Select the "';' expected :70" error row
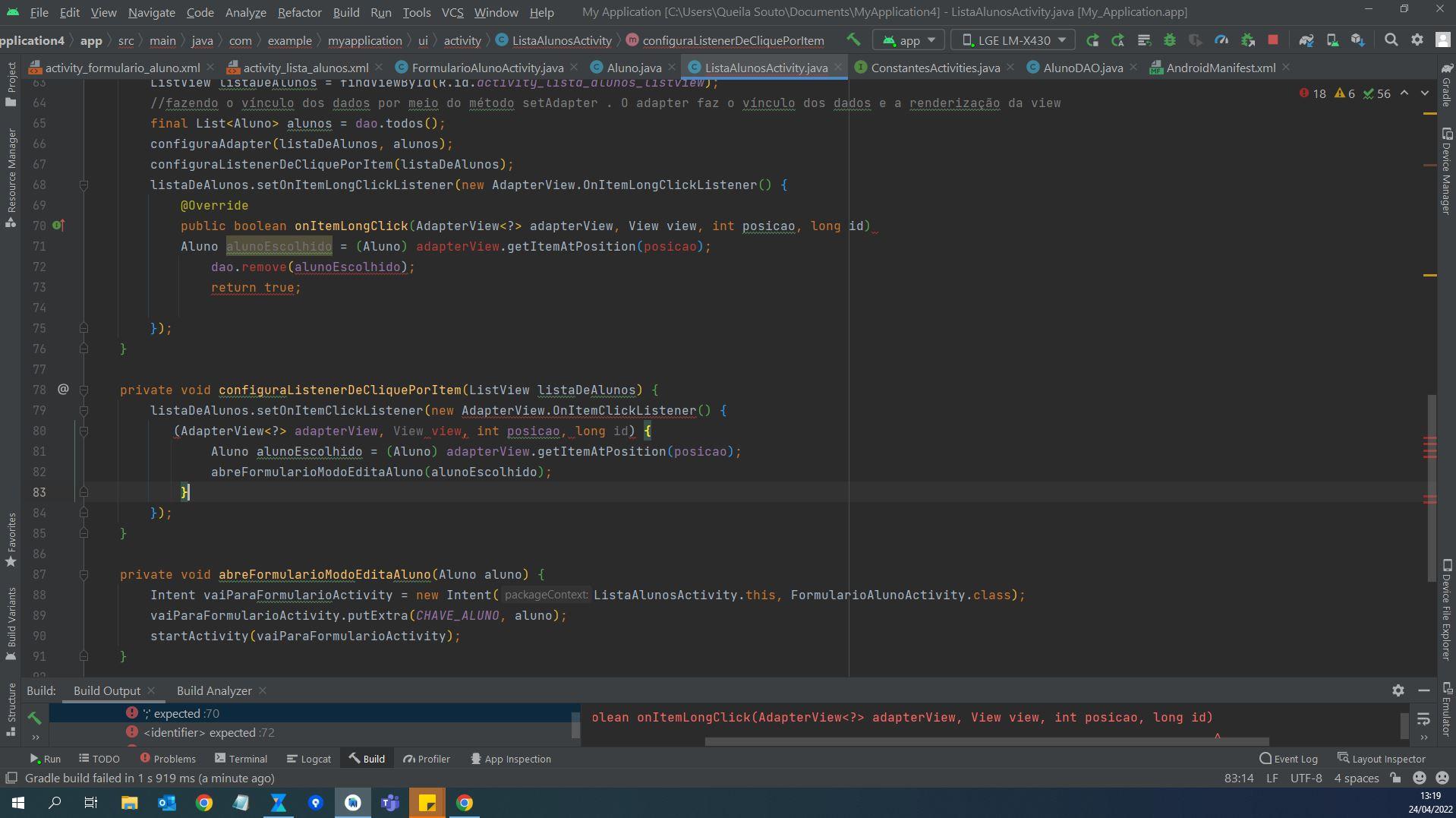 (x=314, y=713)
